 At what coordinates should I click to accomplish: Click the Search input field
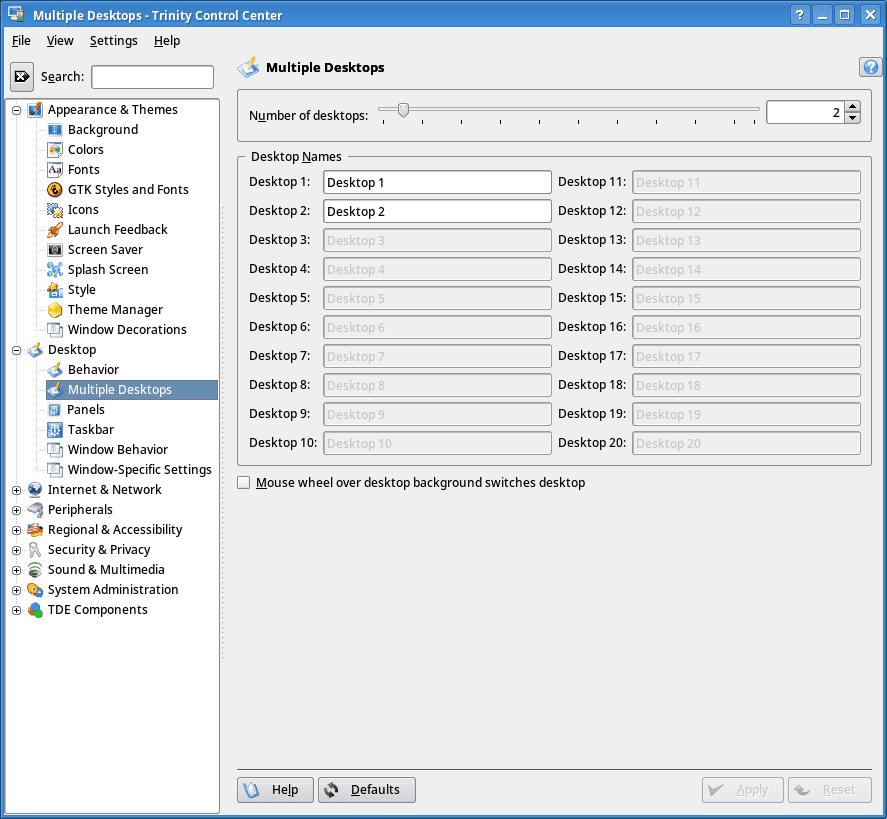pos(153,77)
